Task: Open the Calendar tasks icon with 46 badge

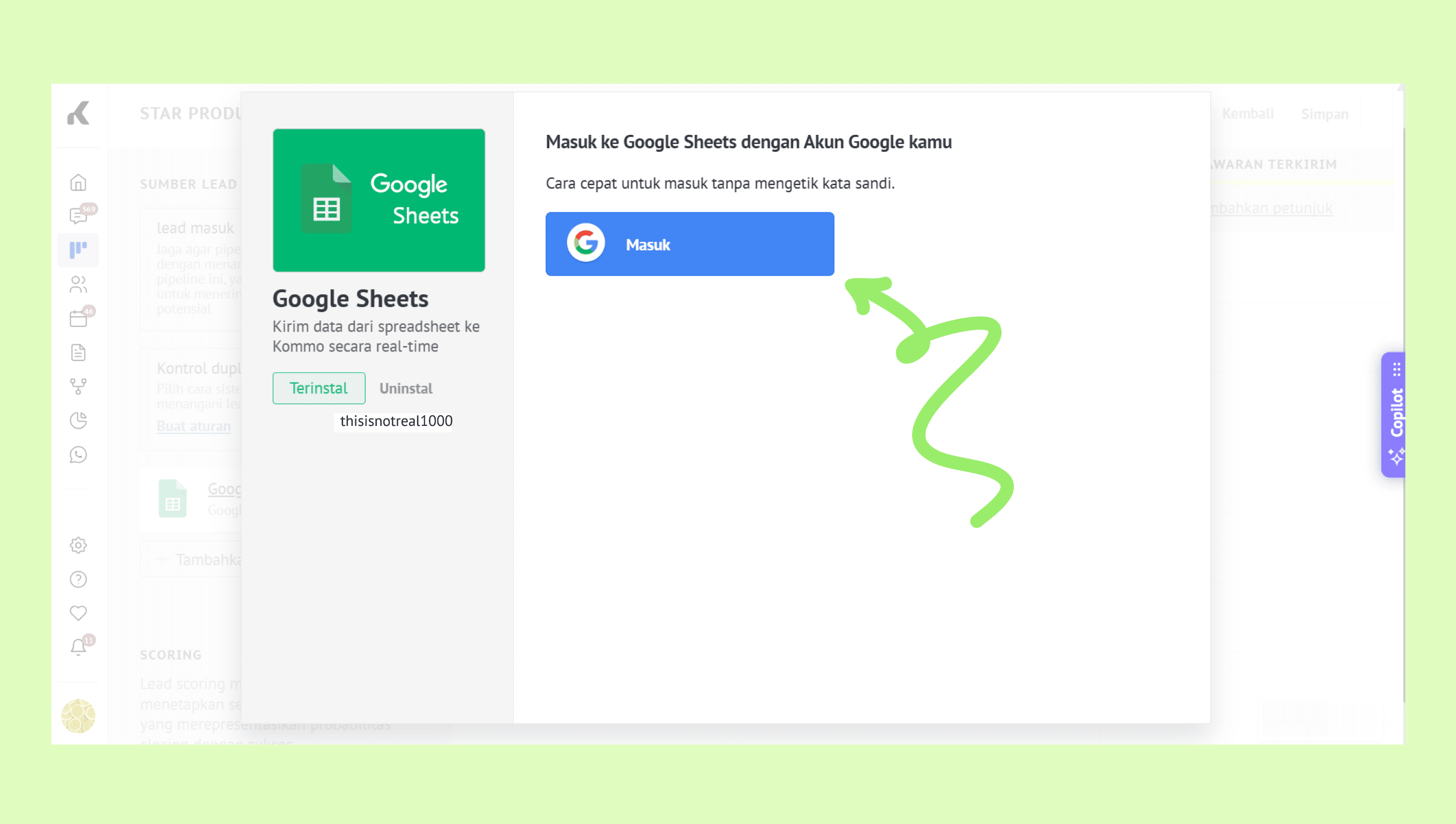Action: 78,318
